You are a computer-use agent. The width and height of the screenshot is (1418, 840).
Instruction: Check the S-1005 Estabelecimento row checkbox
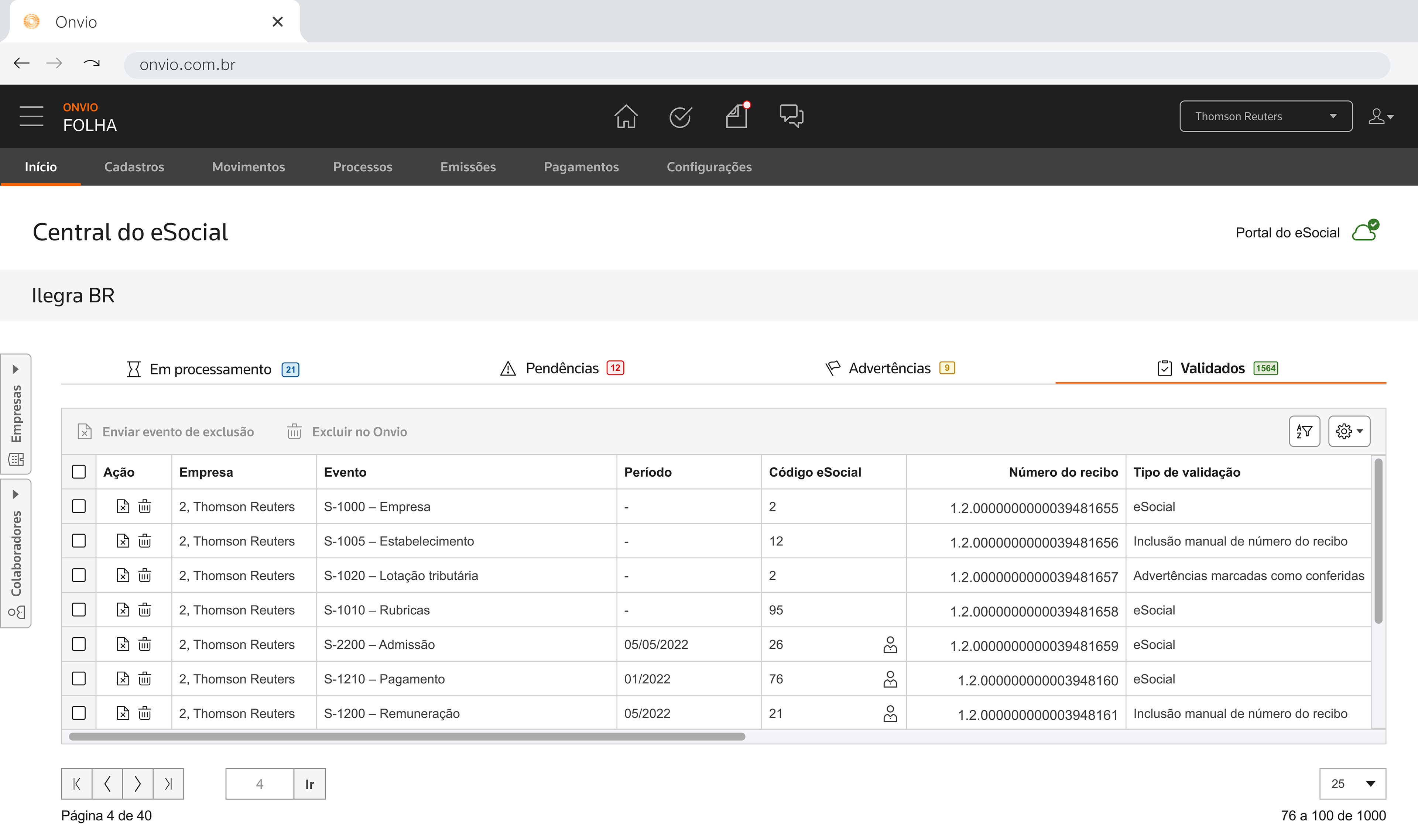click(x=79, y=541)
